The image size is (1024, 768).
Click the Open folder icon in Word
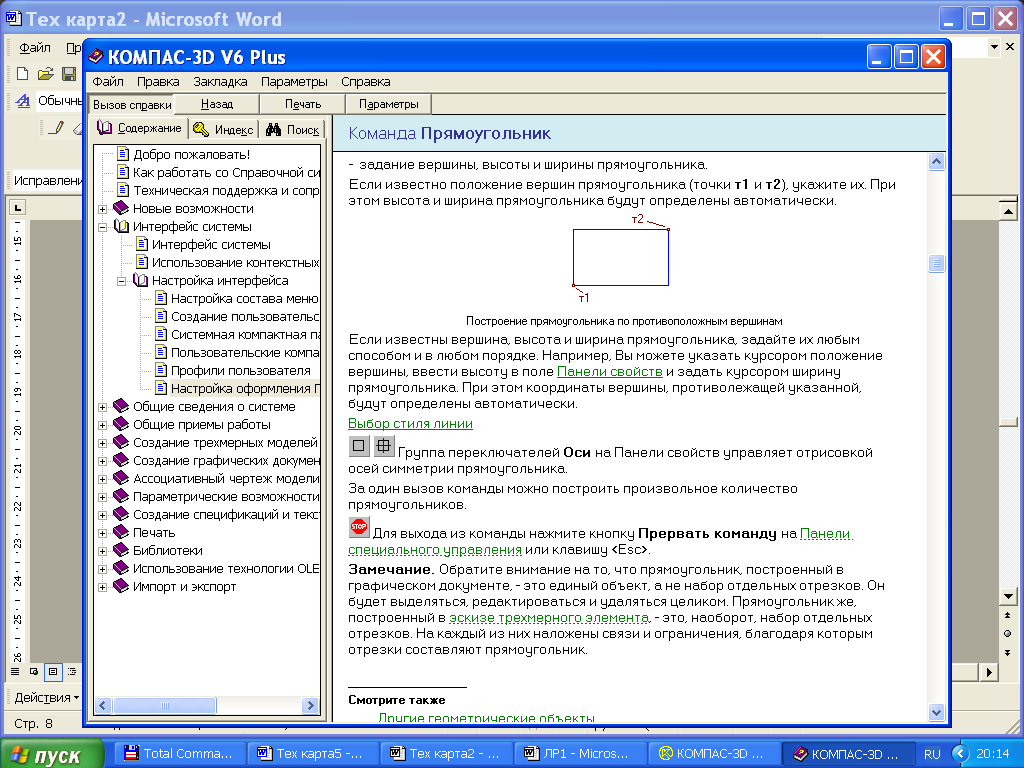[45, 74]
